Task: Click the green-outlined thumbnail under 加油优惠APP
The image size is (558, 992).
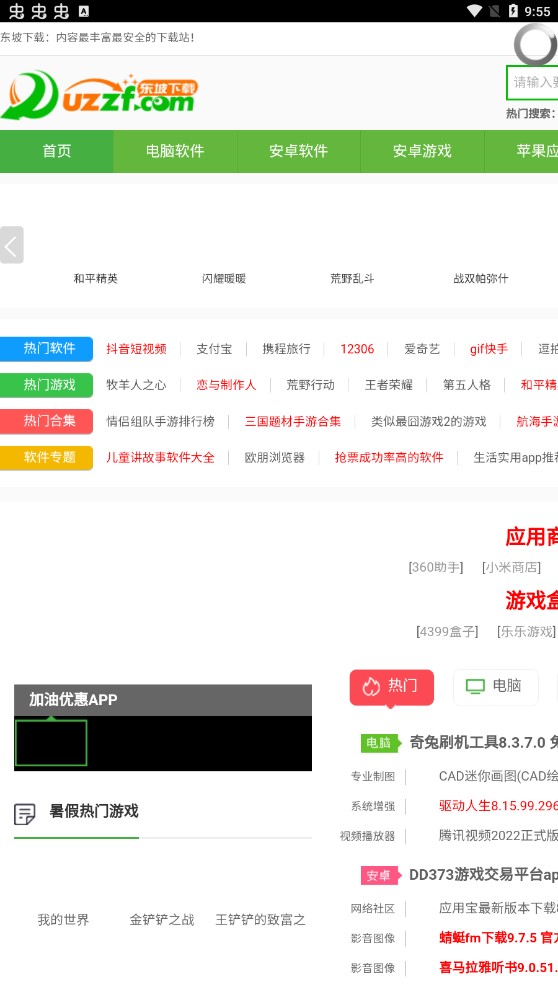Action: [51, 743]
